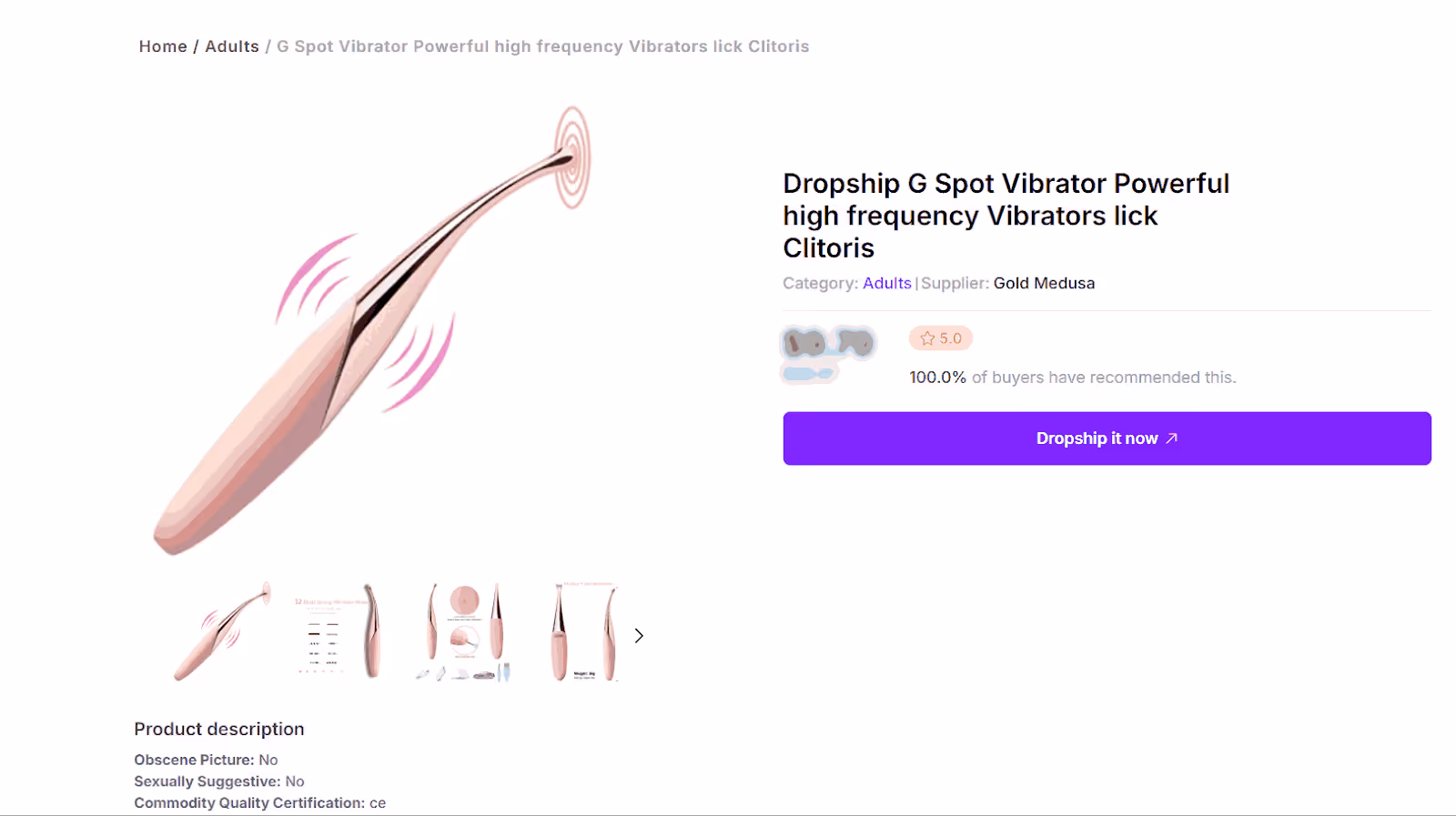Screen dimensions: 1456x816
Task: Open the vibration modes chart thumbnail
Action: click(339, 631)
